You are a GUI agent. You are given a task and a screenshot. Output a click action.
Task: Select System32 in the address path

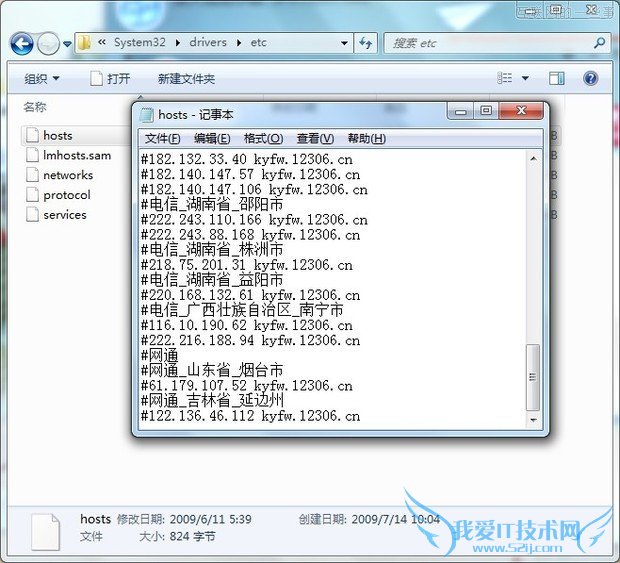point(140,42)
